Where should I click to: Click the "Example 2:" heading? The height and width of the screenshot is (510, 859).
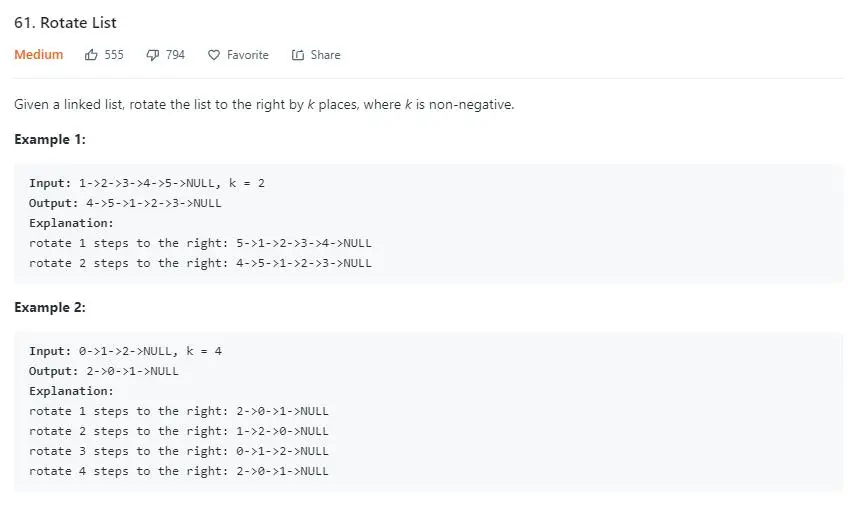49,307
